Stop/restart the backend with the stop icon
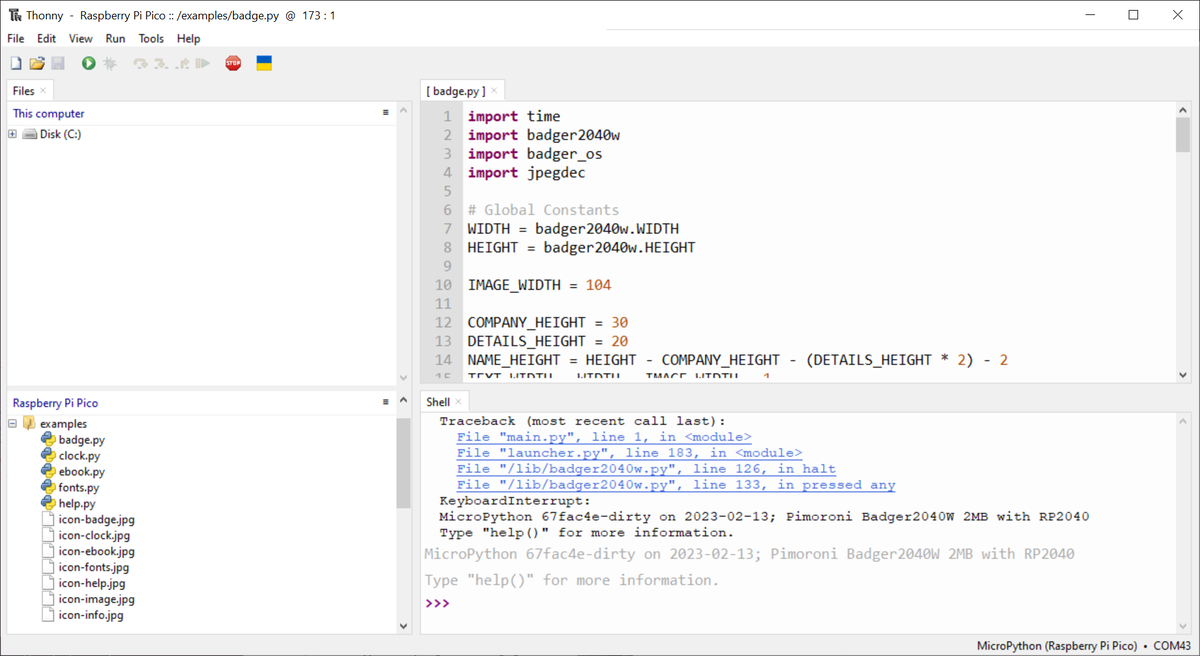Screen dimensions: 1200x656 tap(233, 62)
